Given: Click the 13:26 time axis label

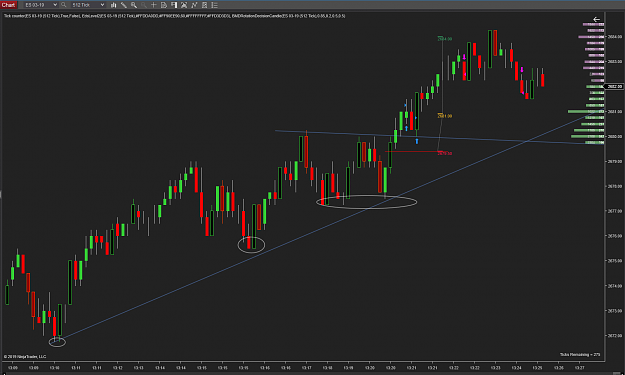Looking at the screenshot, I should pos(558,367).
